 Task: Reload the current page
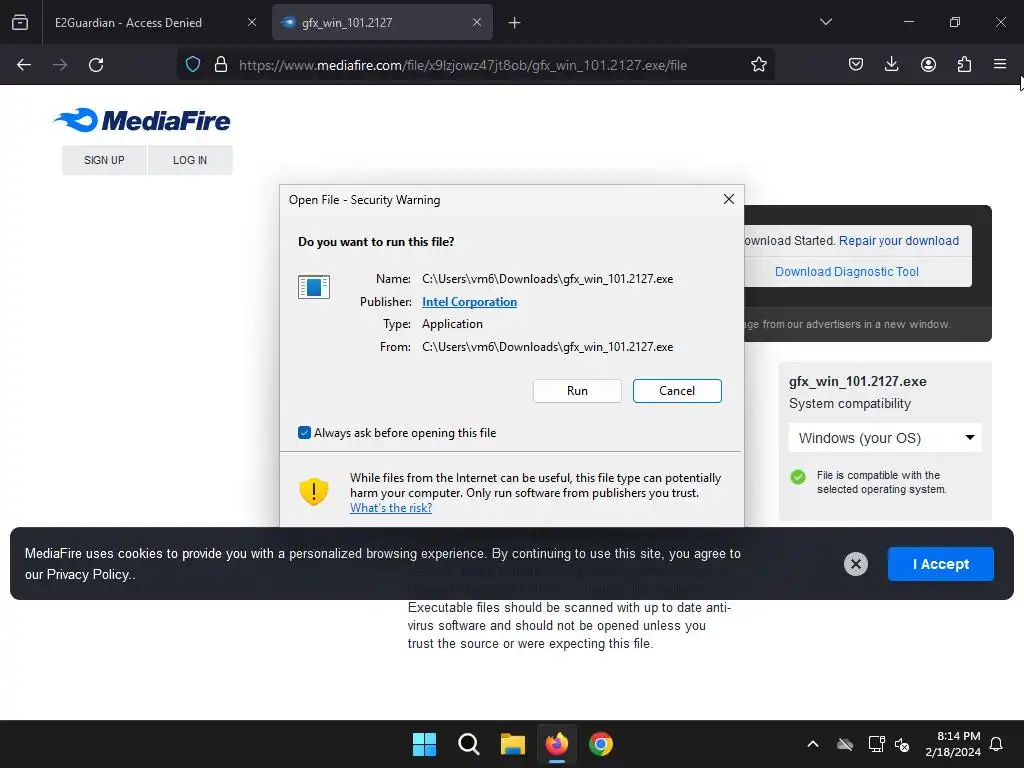[x=96, y=65]
